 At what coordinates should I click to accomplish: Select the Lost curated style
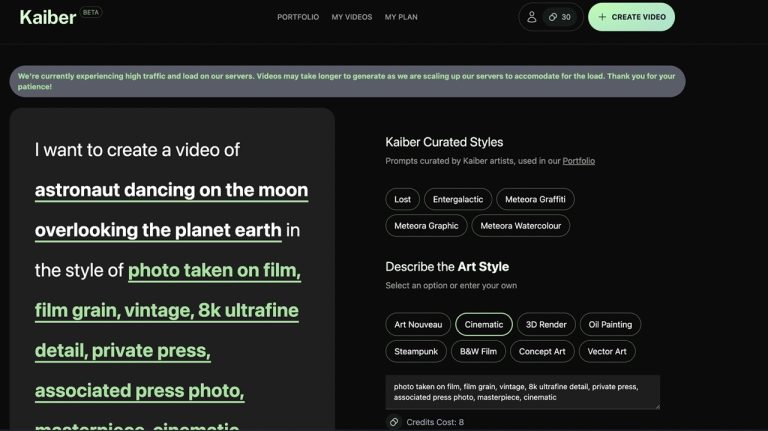click(403, 199)
